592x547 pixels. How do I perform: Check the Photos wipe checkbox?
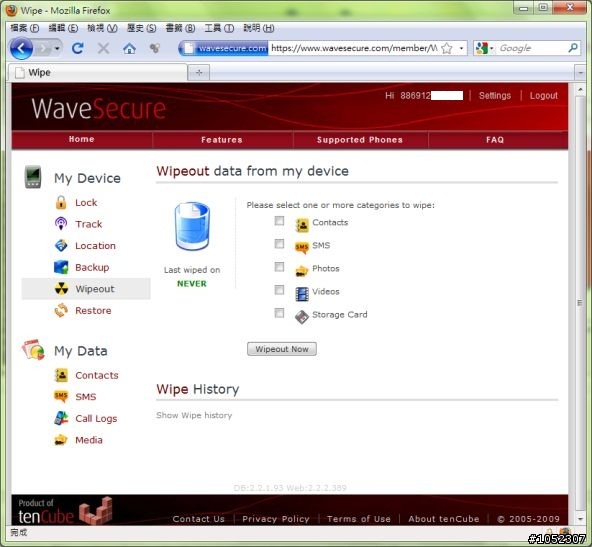279,267
